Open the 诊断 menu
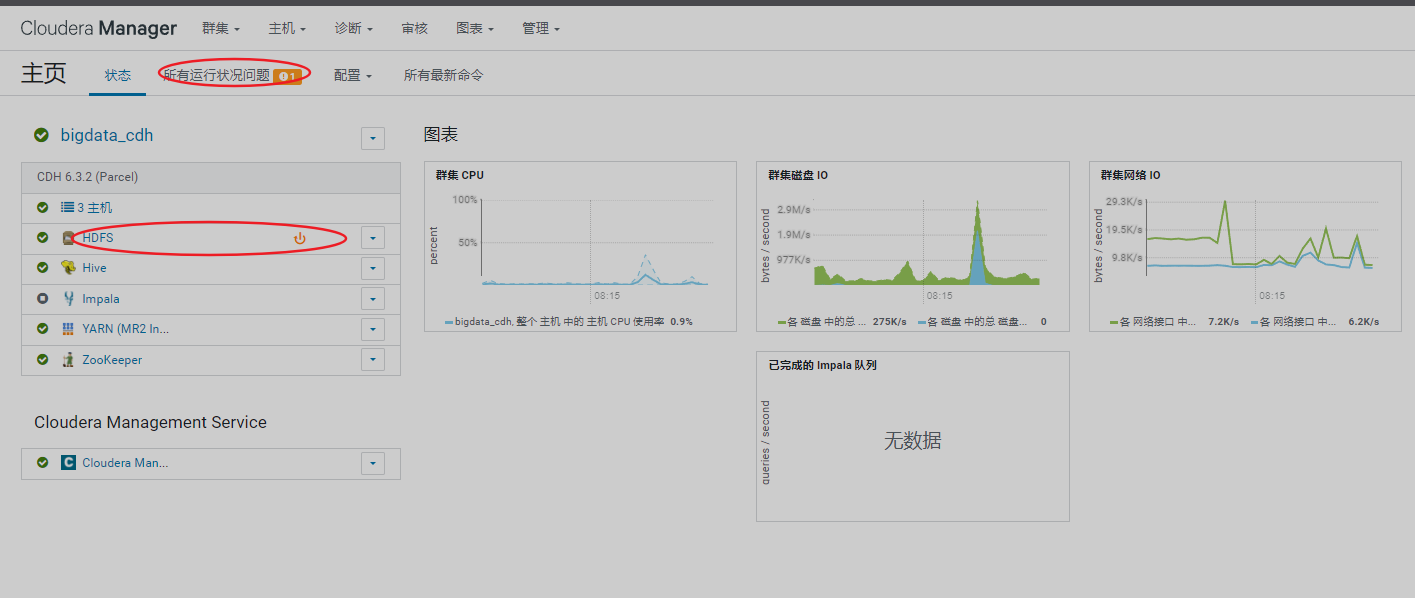Image resolution: width=1415 pixels, height=598 pixels. [353, 28]
